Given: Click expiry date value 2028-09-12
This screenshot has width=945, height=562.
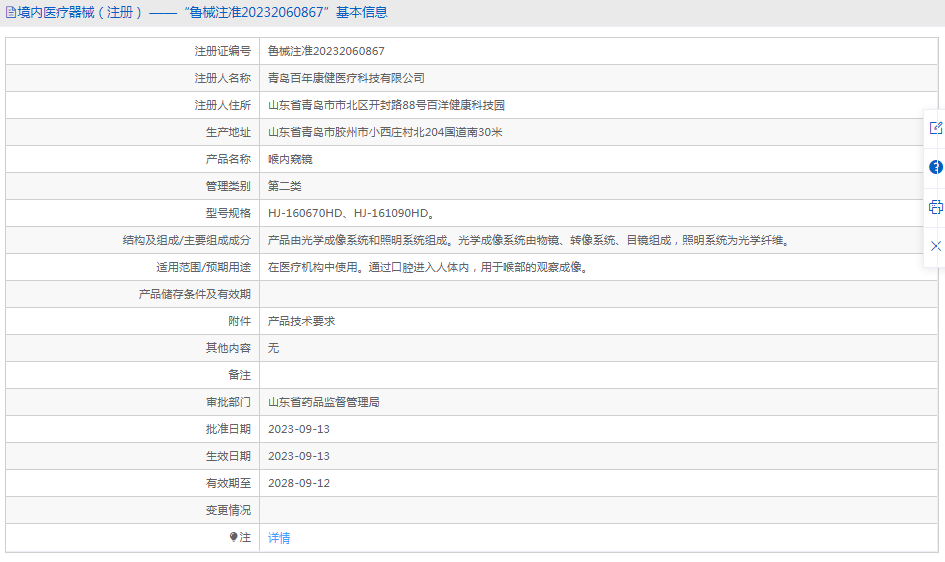Looking at the screenshot, I should coord(299,483).
